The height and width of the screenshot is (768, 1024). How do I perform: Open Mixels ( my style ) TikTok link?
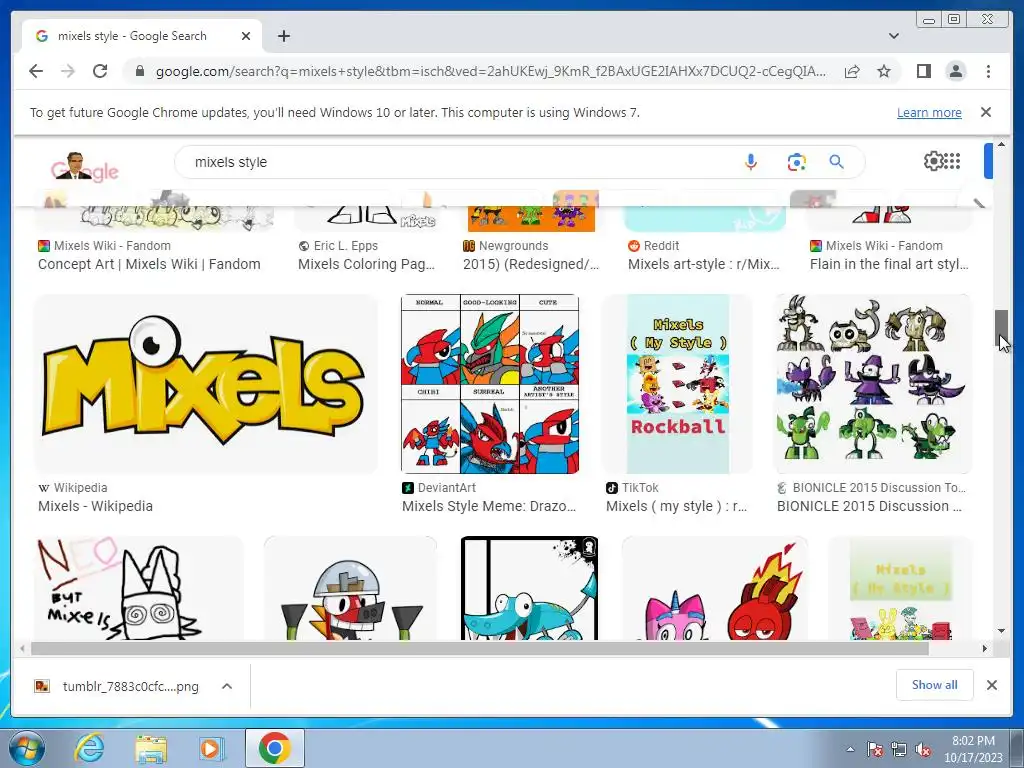[677, 506]
